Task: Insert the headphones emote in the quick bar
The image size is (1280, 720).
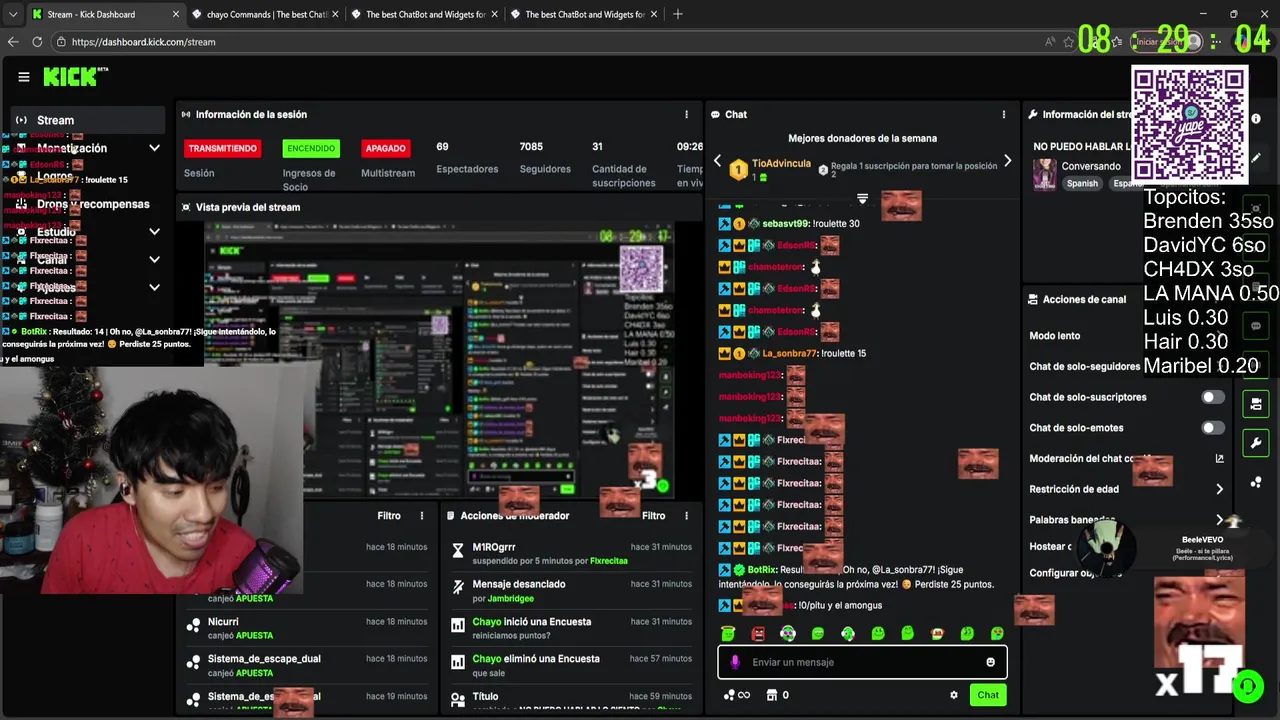Action: 788,633
